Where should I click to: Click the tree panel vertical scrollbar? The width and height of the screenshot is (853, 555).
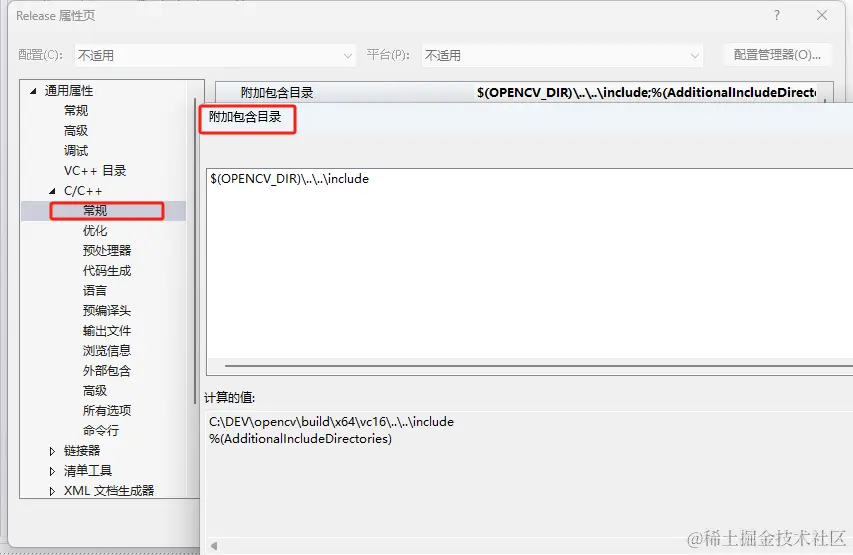tap(195, 251)
